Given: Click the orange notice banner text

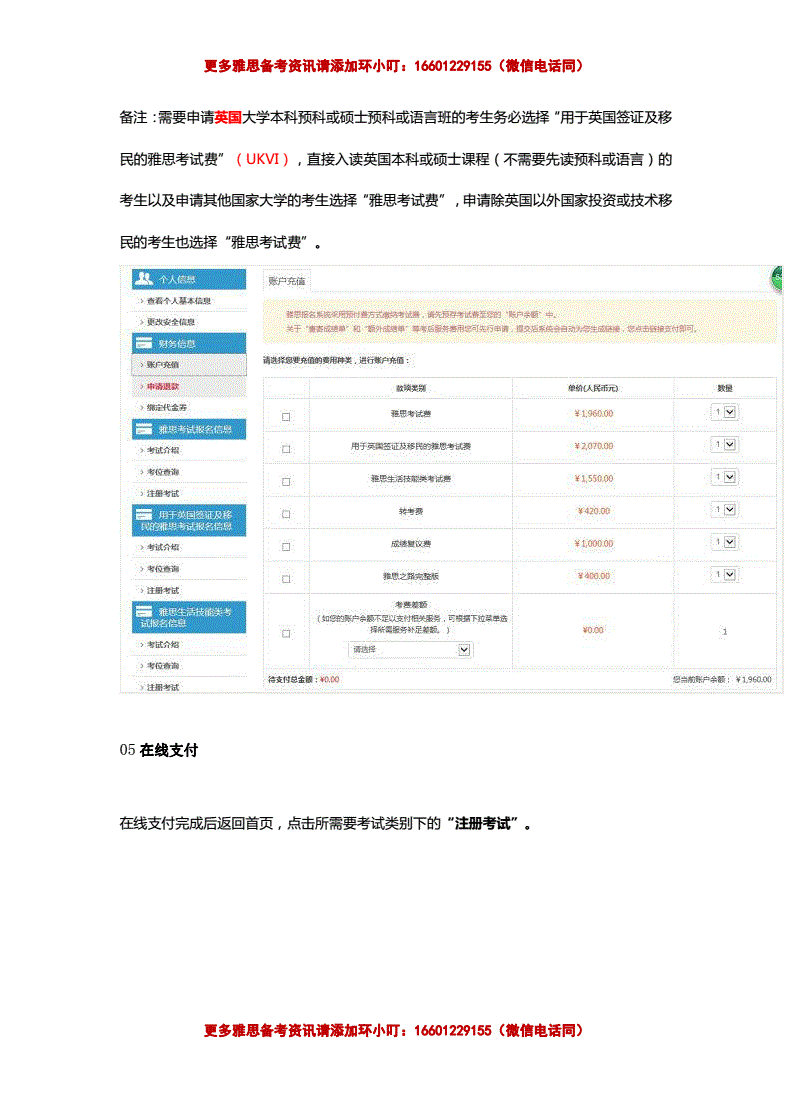Looking at the screenshot, I should pyautogui.click(x=491, y=321).
